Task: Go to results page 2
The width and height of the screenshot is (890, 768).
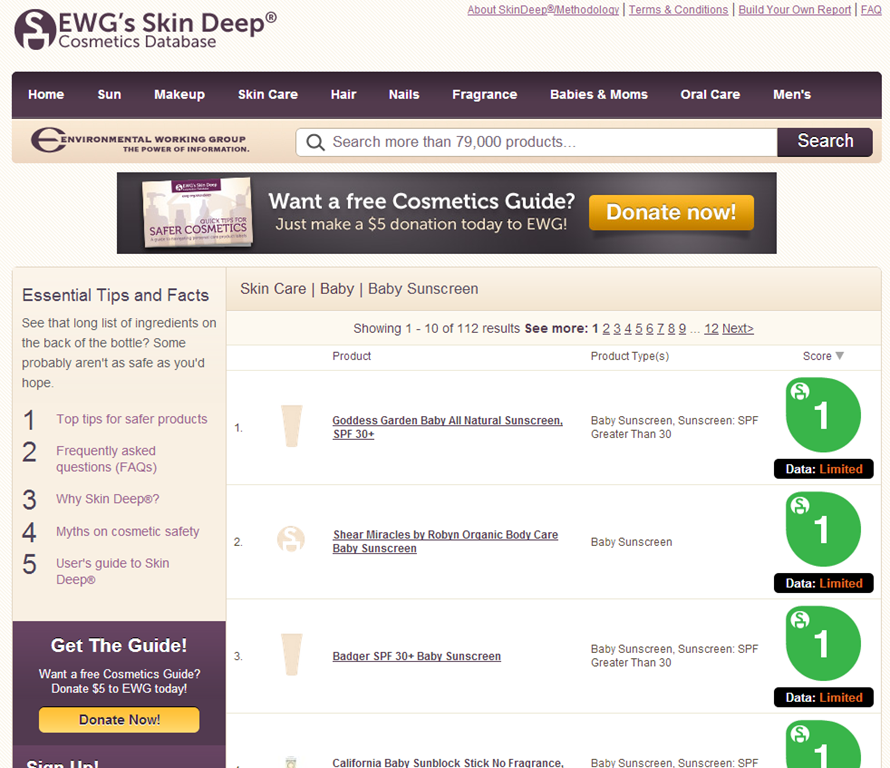Action: tap(606, 329)
